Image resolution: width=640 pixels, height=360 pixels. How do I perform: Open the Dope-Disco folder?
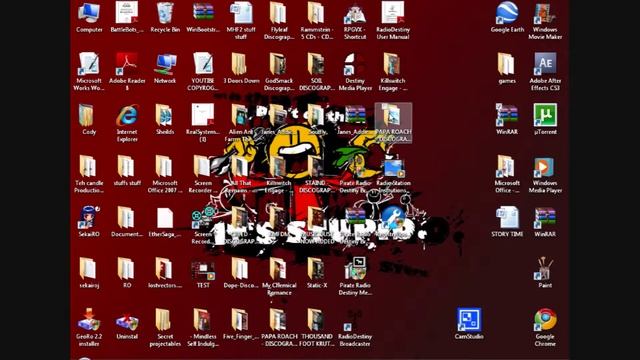pyautogui.click(x=241, y=269)
